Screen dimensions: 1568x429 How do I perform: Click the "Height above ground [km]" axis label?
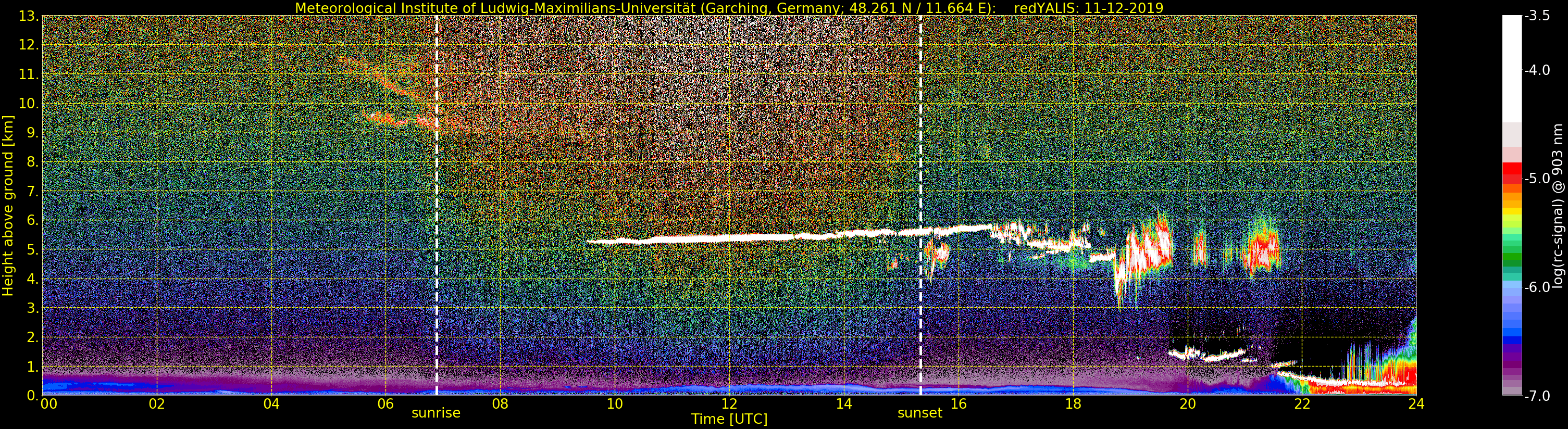[8, 205]
